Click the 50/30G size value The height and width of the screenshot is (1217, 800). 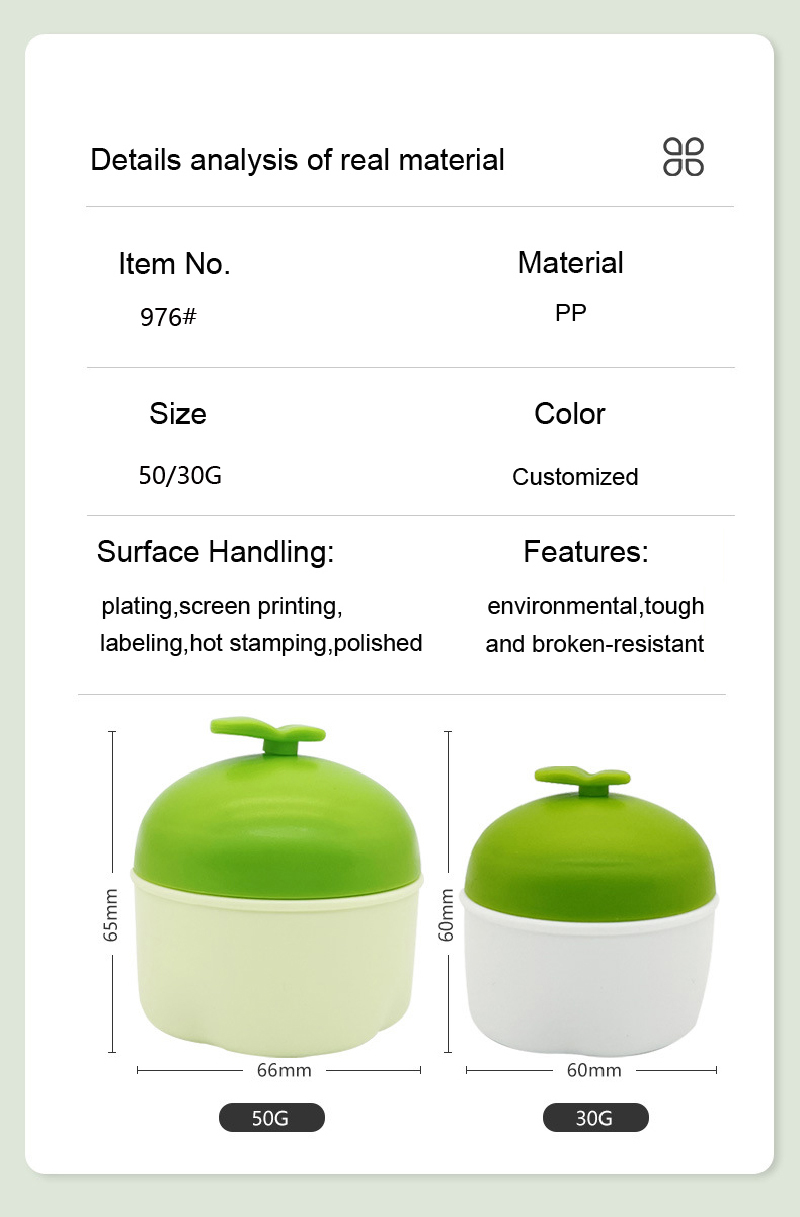click(x=180, y=475)
